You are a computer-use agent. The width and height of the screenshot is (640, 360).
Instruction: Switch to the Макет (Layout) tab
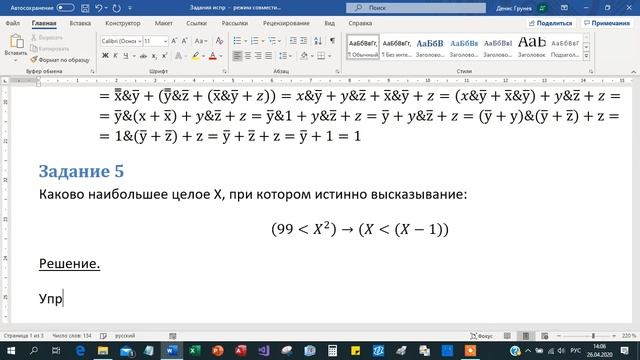click(x=163, y=23)
